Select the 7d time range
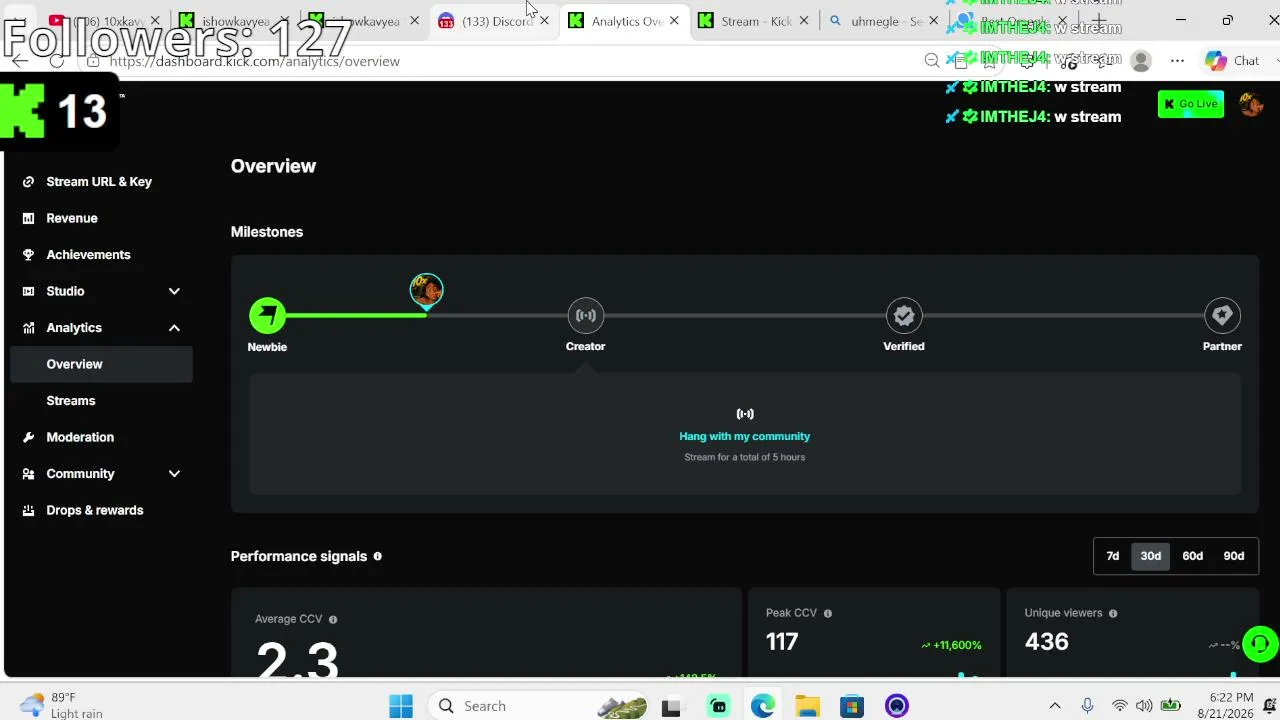This screenshot has height=720, width=1280. click(x=1113, y=556)
